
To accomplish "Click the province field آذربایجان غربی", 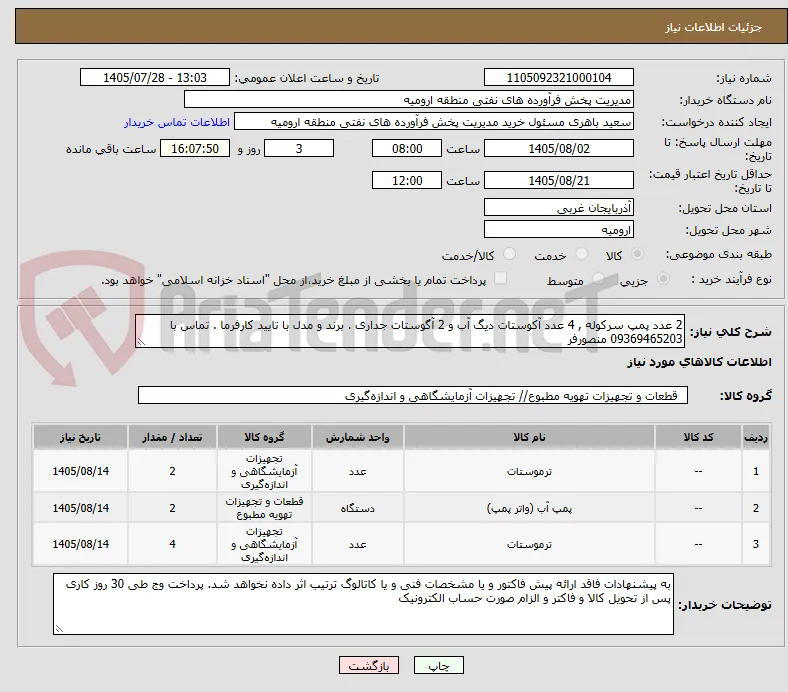I will click(x=558, y=207).
